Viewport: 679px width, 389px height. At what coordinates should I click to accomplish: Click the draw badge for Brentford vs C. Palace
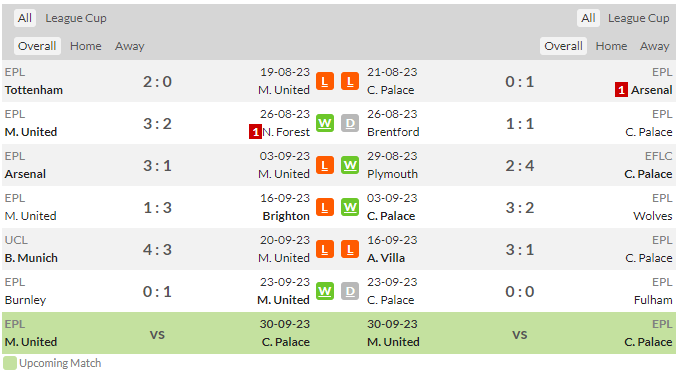350,123
